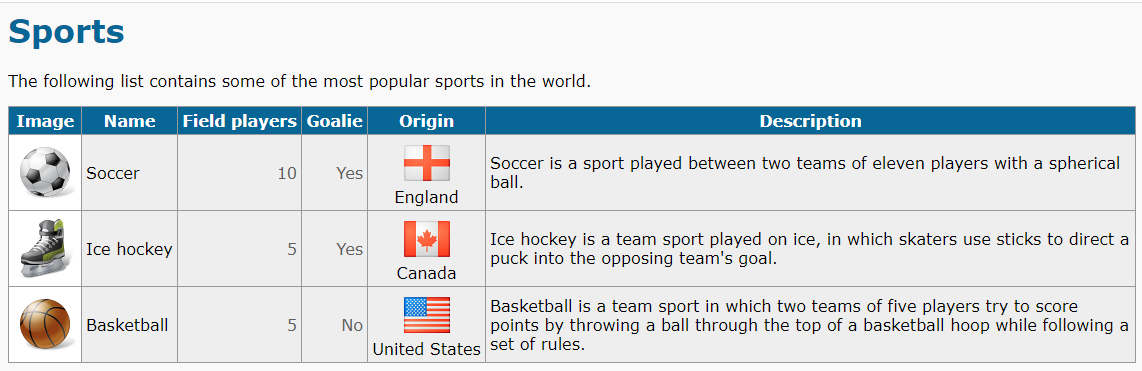Click the soccer ball image
Image resolution: width=1142 pixels, height=371 pixels.
coord(45,173)
